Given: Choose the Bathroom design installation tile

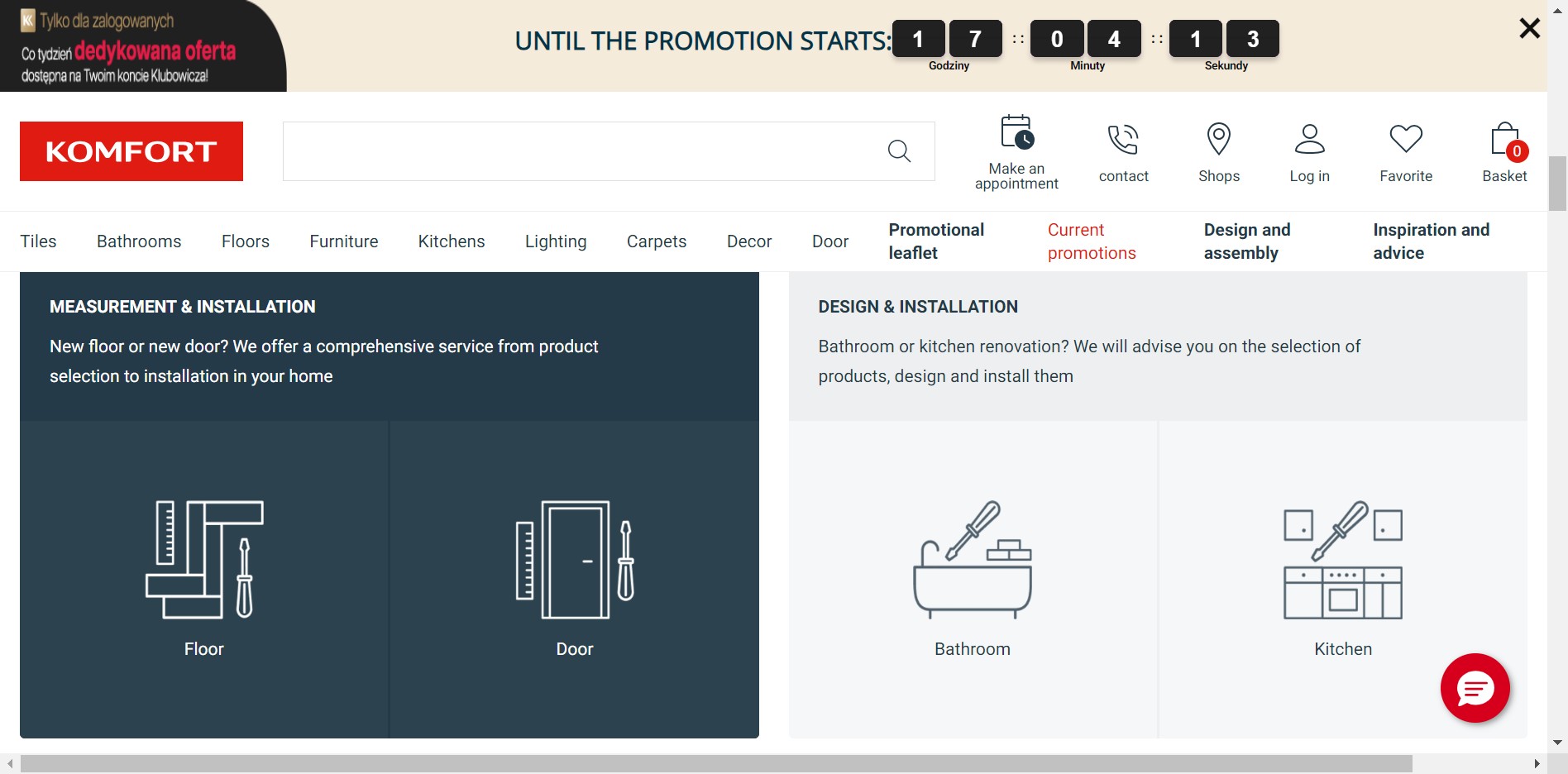Looking at the screenshot, I should pyautogui.click(x=973, y=579).
